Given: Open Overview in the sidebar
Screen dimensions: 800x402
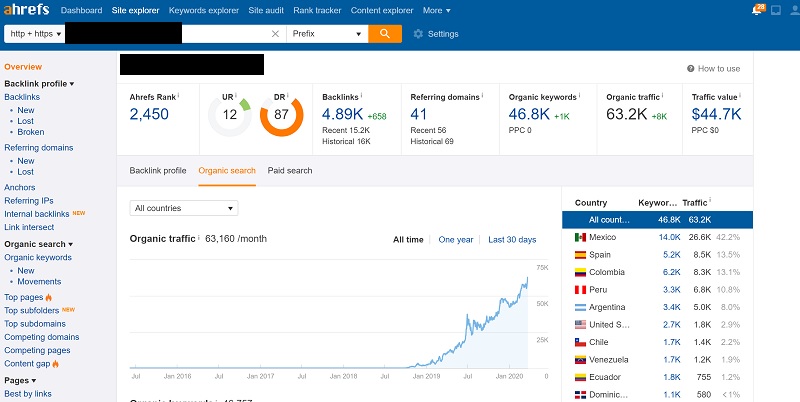Looking at the screenshot, I should [x=23, y=67].
